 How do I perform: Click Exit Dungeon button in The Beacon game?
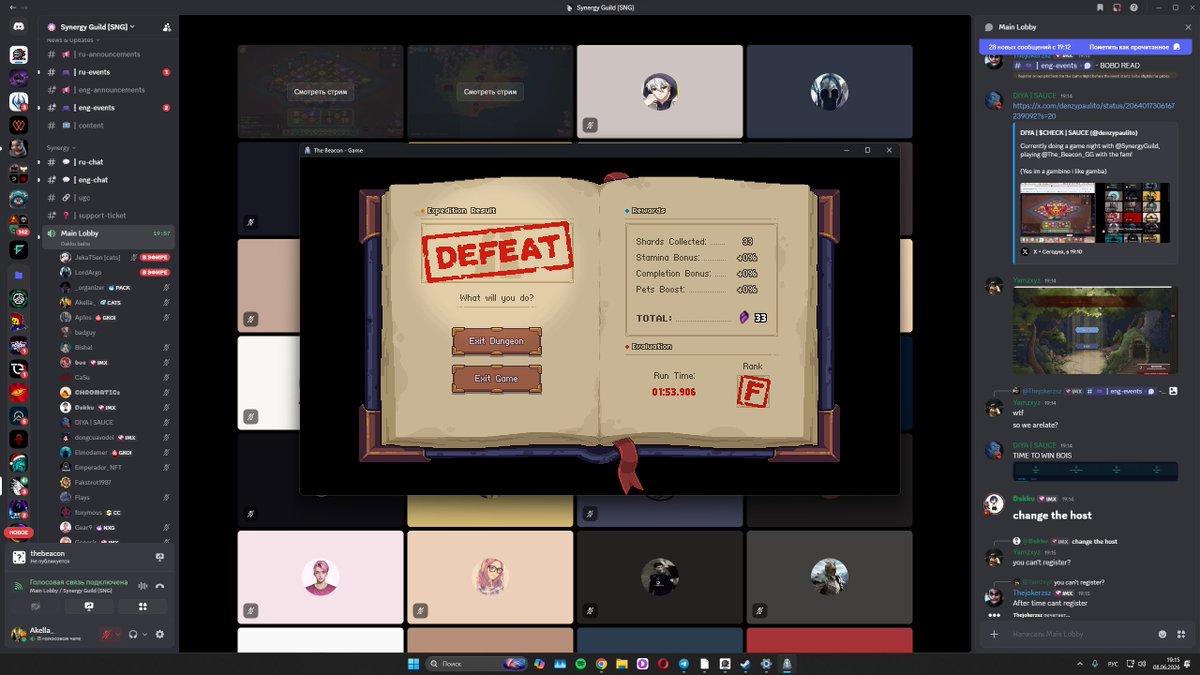(x=496, y=341)
